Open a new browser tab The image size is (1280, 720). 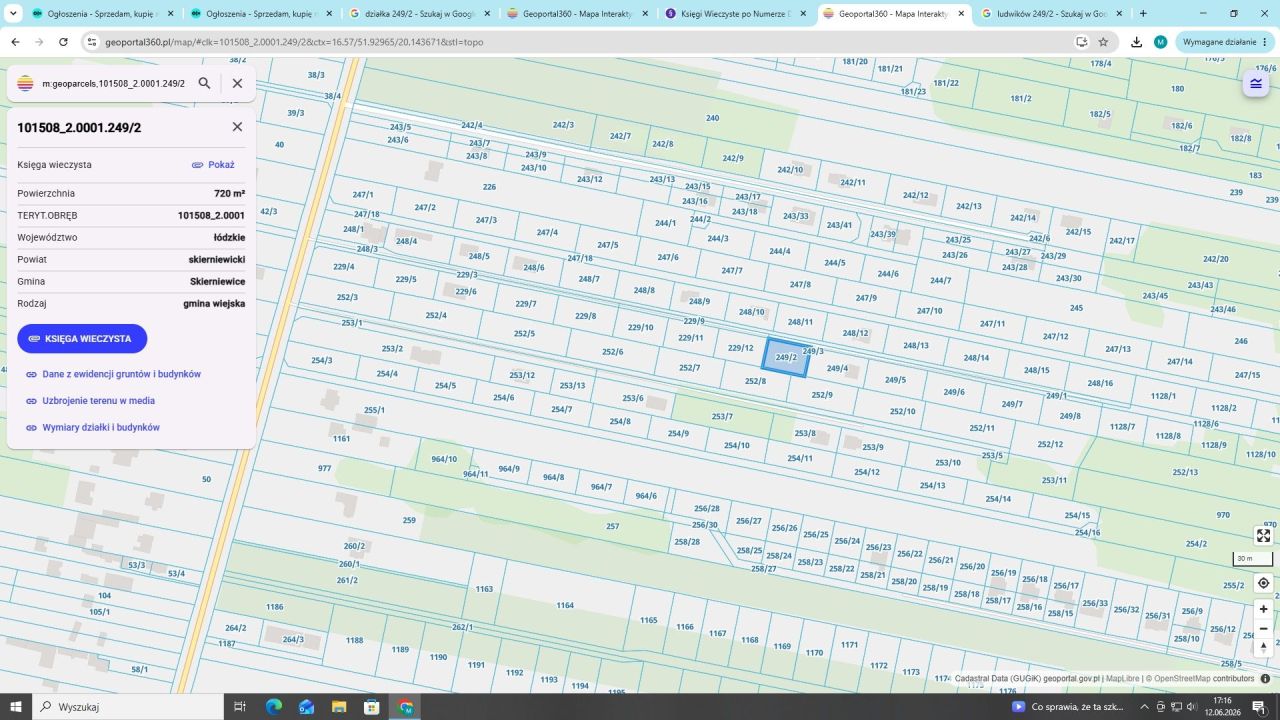pos(1143,14)
